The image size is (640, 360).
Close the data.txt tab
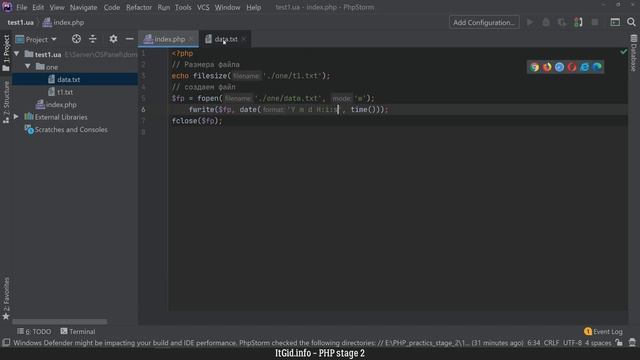tap(244, 39)
